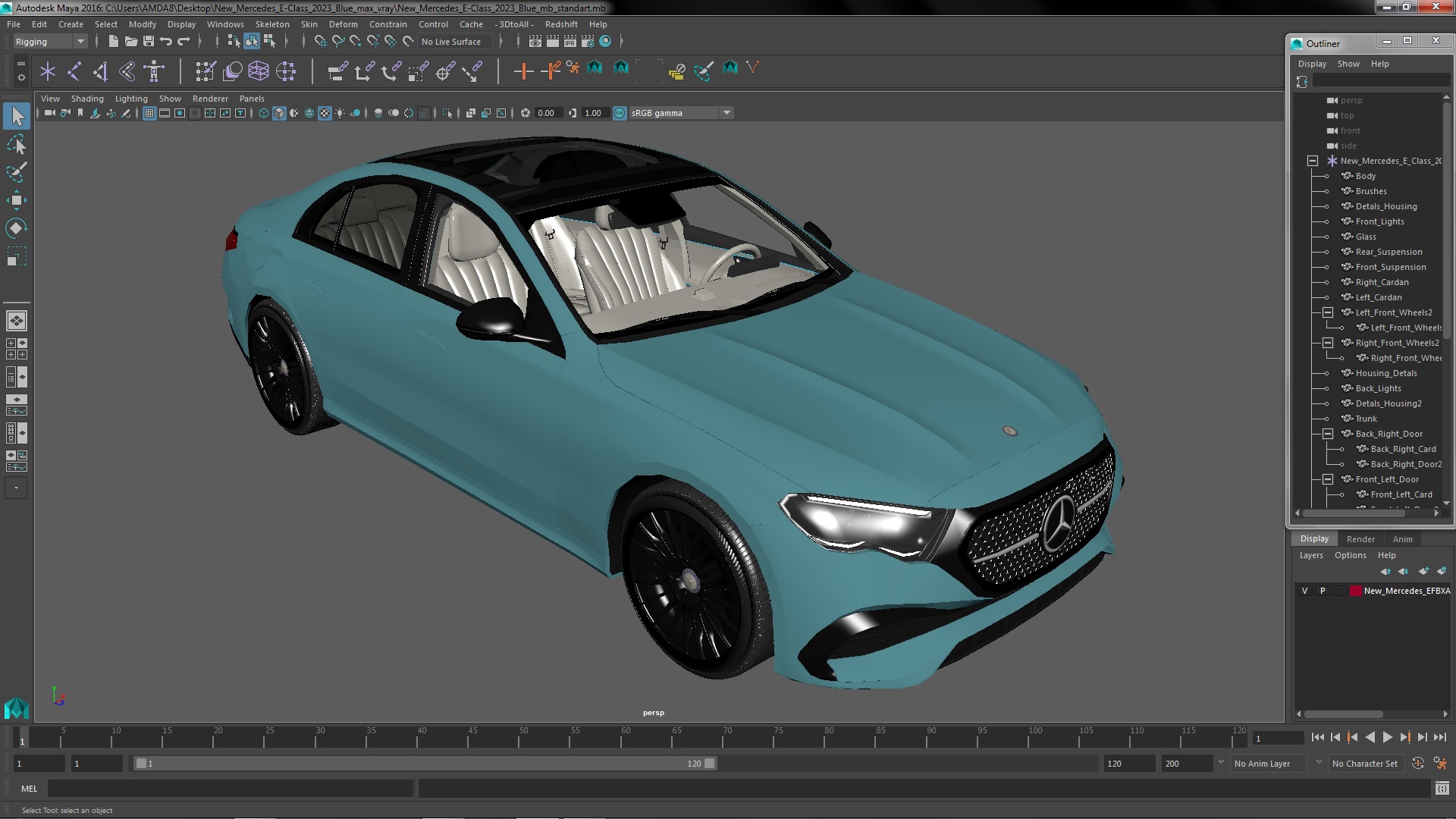Open the sRGB gamma dropdown
1456x819 pixels.
[681, 113]
